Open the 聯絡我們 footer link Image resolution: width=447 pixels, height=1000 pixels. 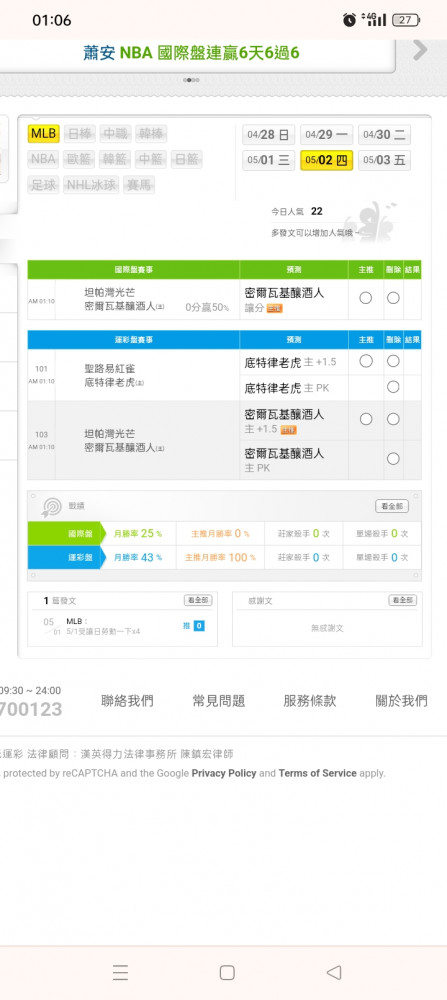pyautogui.click(x=128, y=701)
